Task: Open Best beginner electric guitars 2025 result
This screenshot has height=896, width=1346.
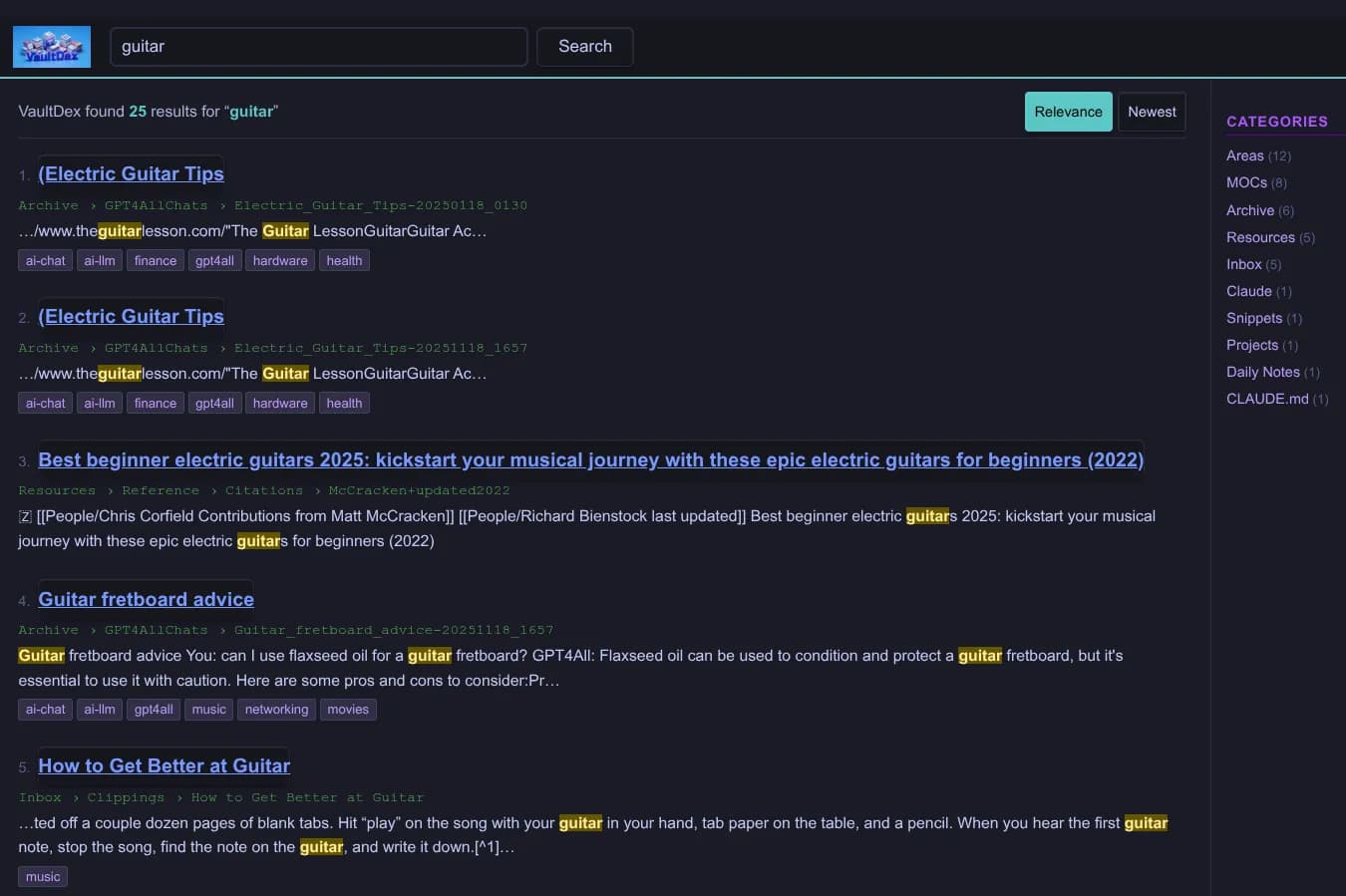Action: click(x=590, y=459)
